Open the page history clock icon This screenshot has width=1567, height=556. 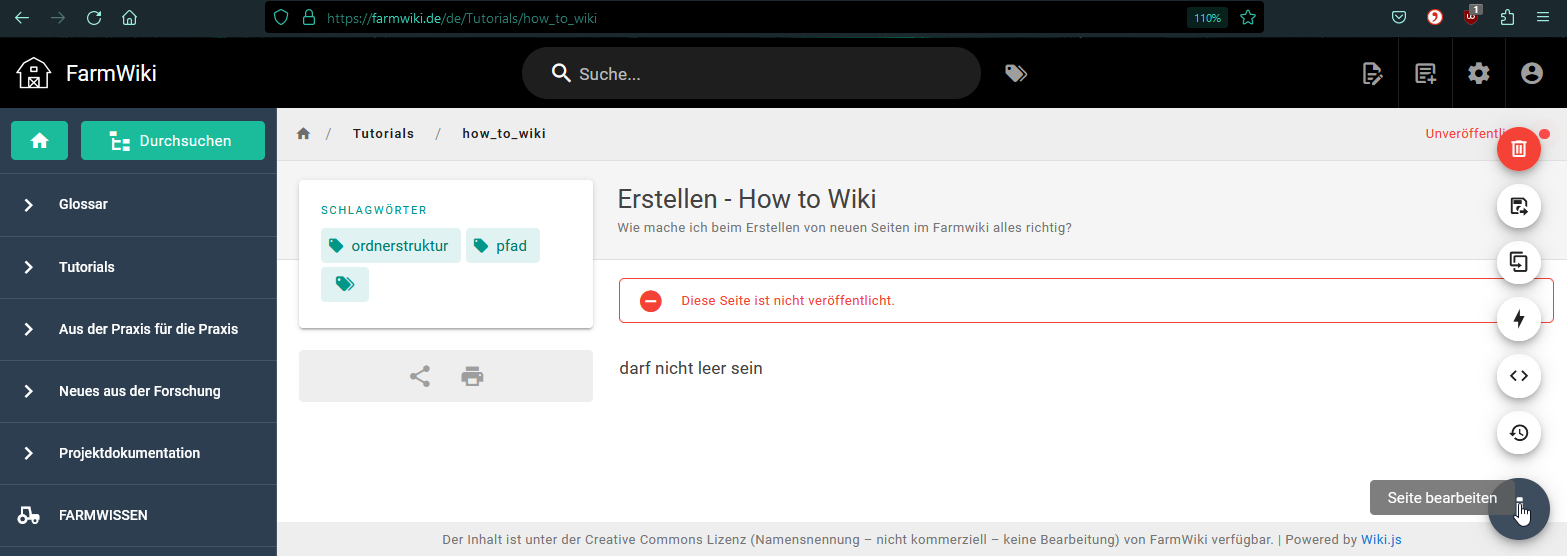pos(1518,433)
